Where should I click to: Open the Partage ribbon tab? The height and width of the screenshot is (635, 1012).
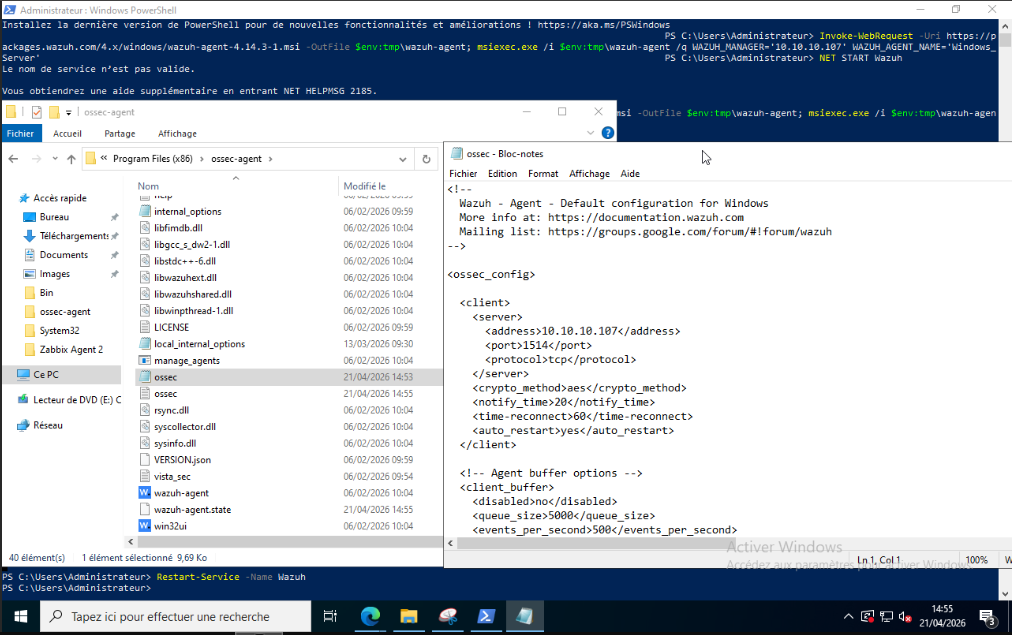(x=119, y=134)
